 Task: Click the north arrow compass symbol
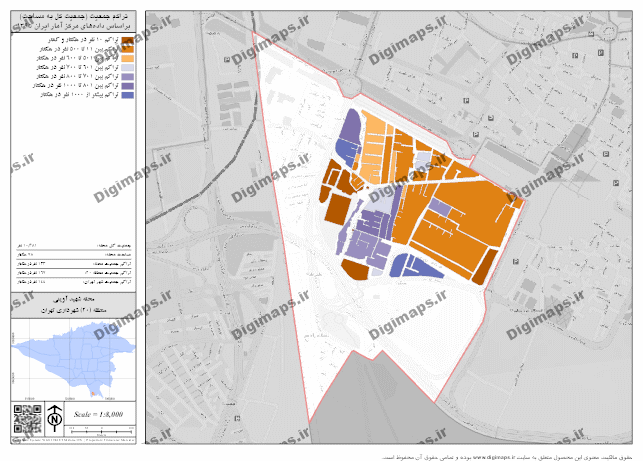click(x=55, y=419)
